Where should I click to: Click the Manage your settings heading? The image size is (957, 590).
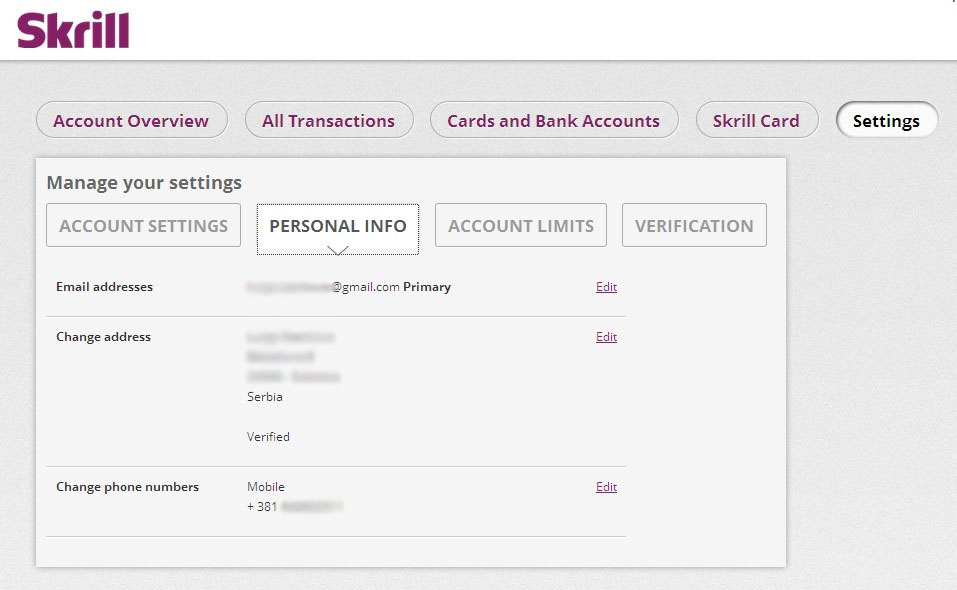point(144,182)
